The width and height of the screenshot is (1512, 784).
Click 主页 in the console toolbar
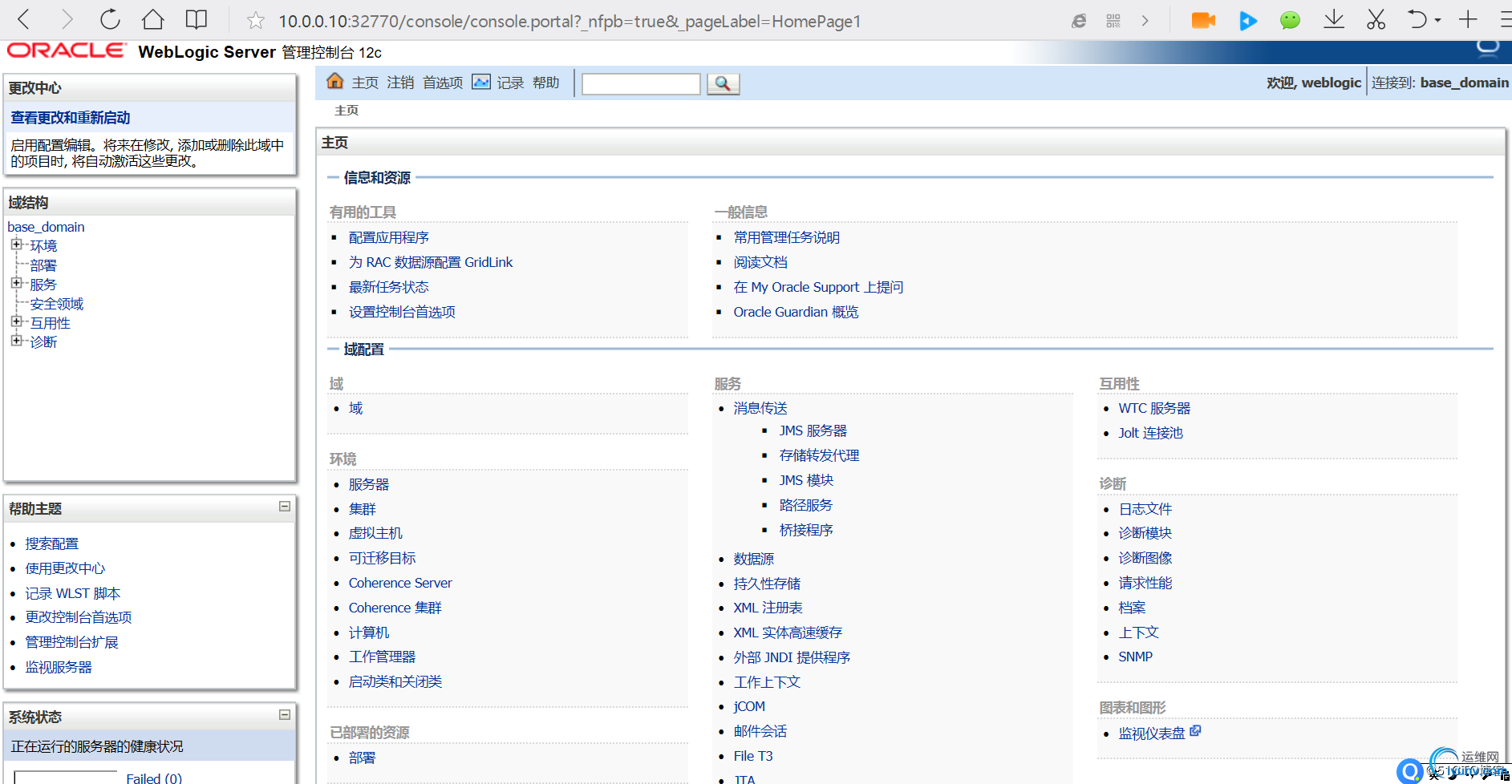tap(365, 83)
